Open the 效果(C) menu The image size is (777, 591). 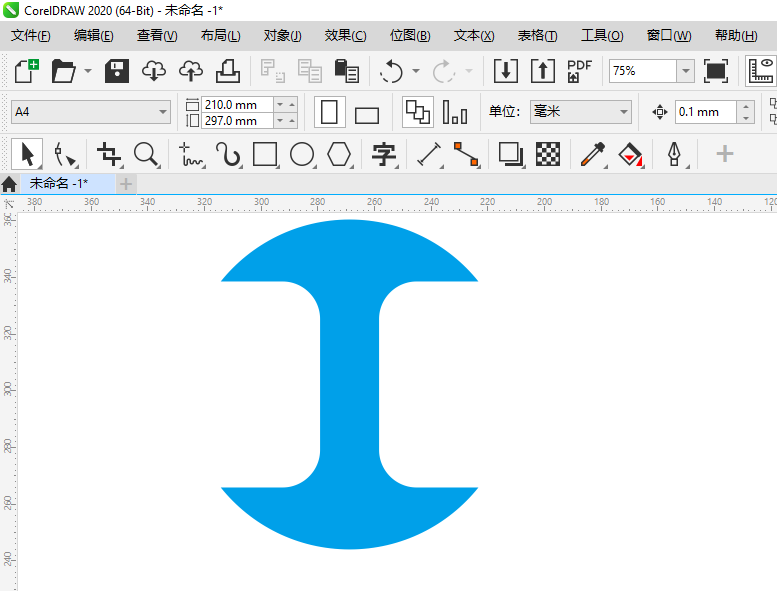point(345,36)
